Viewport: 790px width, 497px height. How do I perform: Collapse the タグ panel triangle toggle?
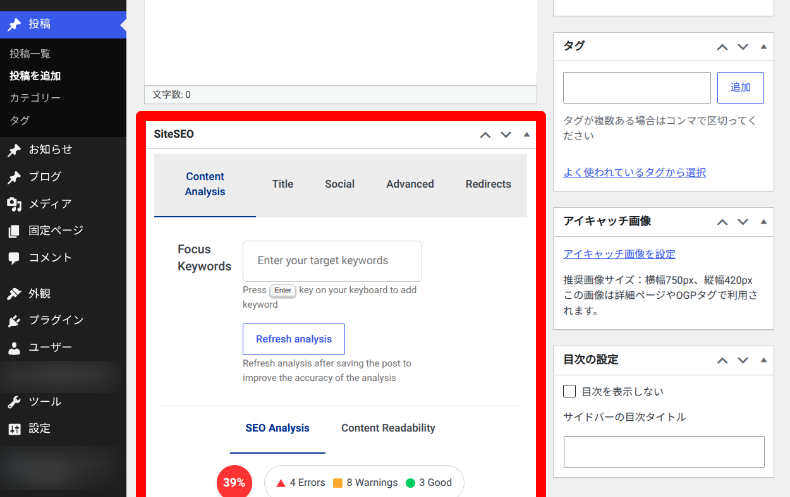[x=764, y=47]
